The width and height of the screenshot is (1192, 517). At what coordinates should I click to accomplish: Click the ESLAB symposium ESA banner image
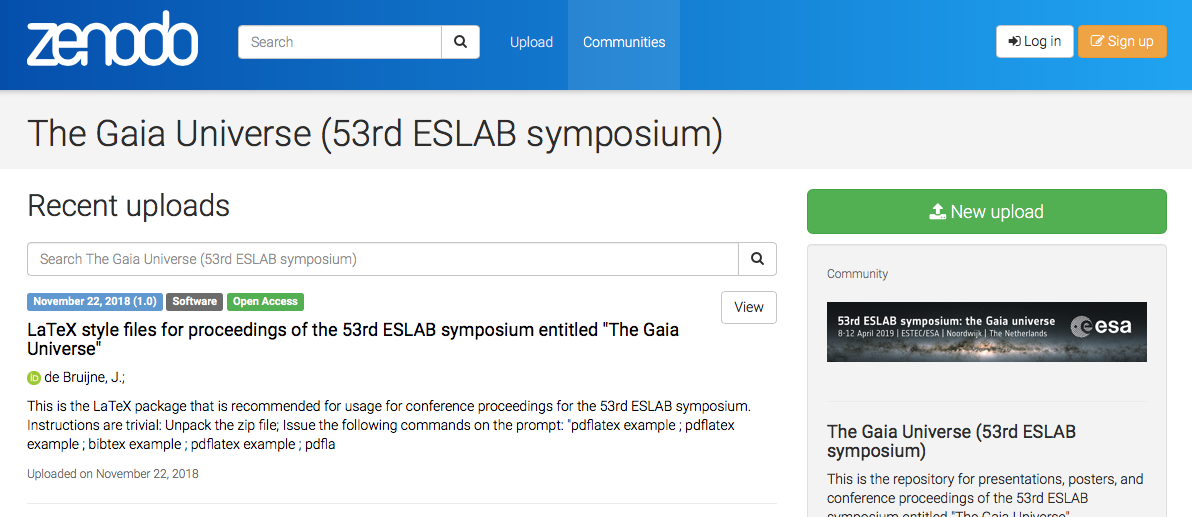pos(987,331)
